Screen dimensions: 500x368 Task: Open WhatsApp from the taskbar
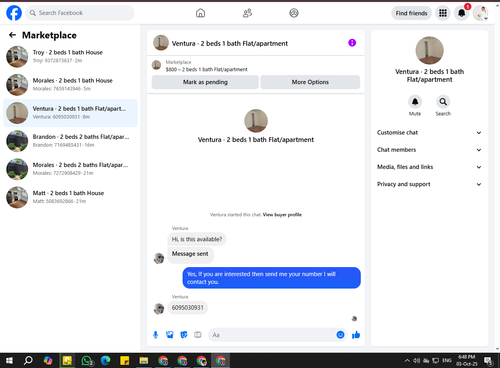tap(87, 361)
